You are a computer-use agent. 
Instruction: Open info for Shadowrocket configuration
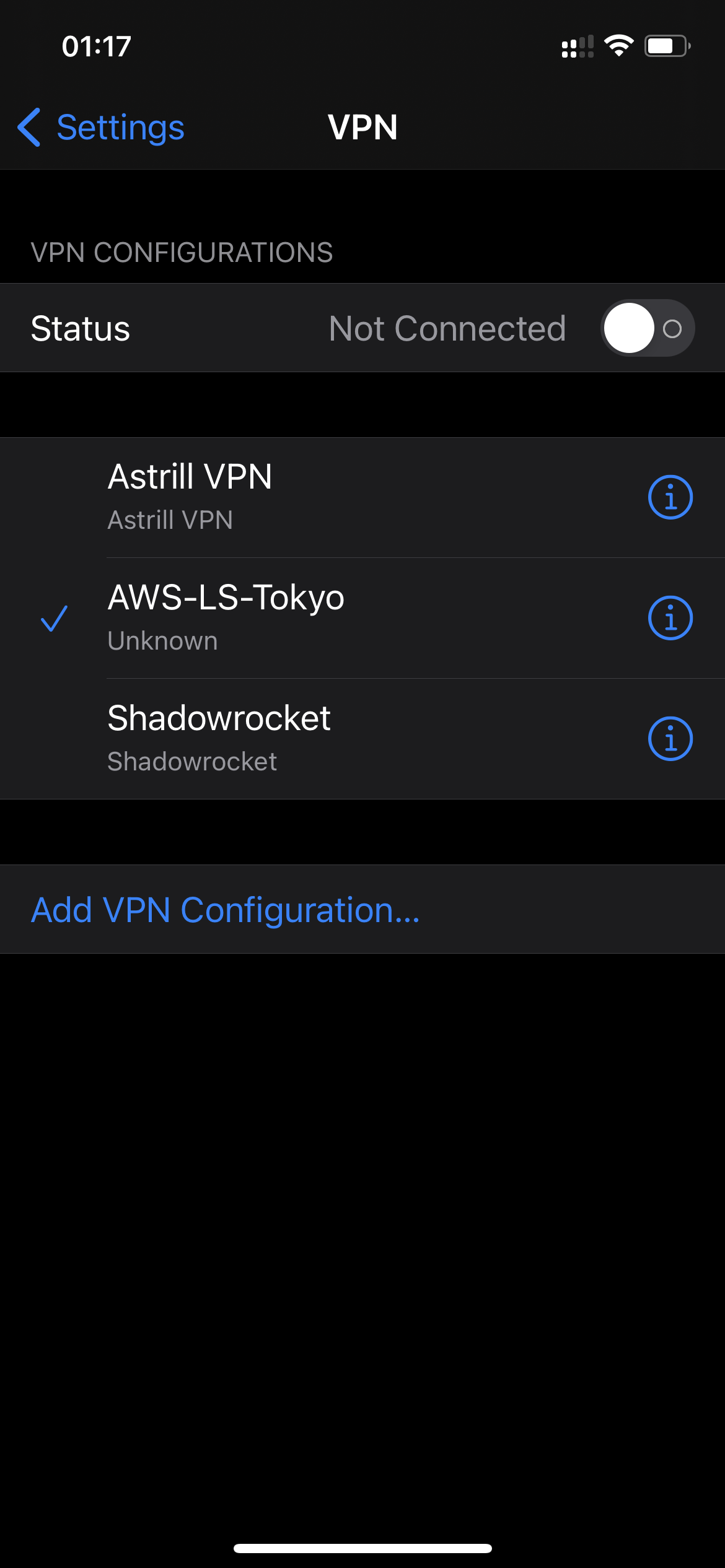pyautogui.click(x=670, y=739)
